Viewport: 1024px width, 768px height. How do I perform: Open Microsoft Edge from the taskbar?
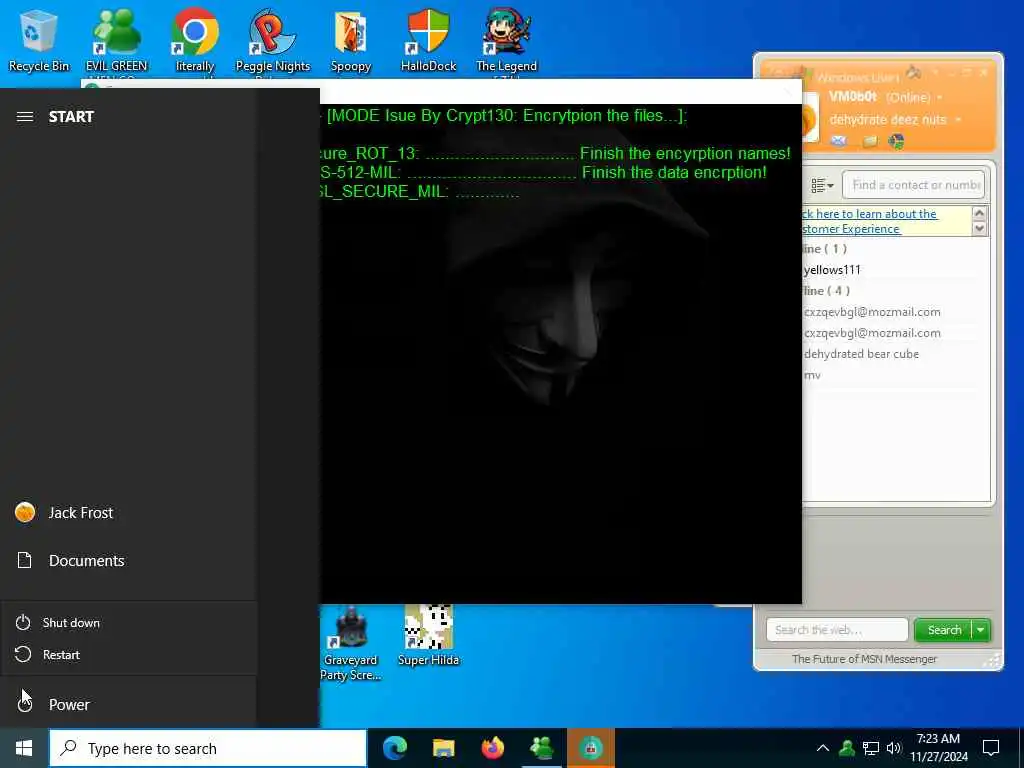(394, 748)
